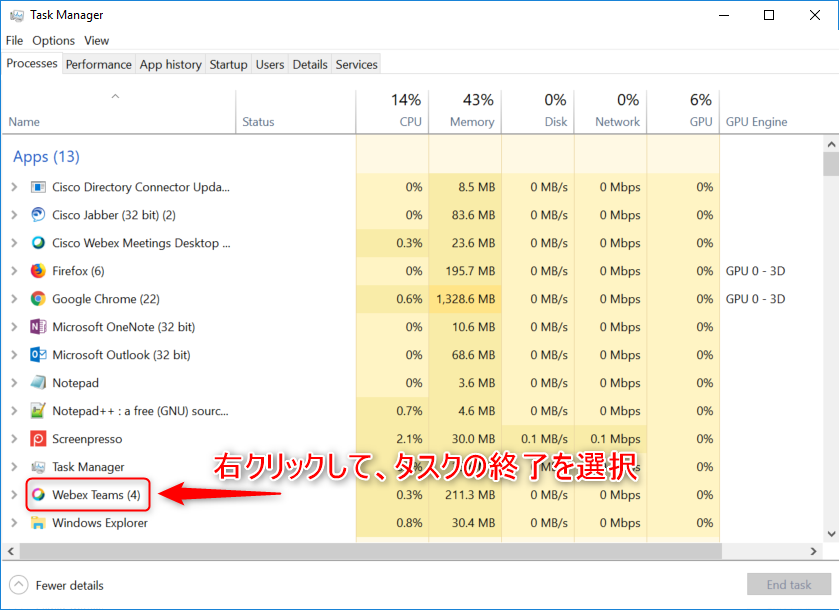Open the File menu

(x=14, y=41)
